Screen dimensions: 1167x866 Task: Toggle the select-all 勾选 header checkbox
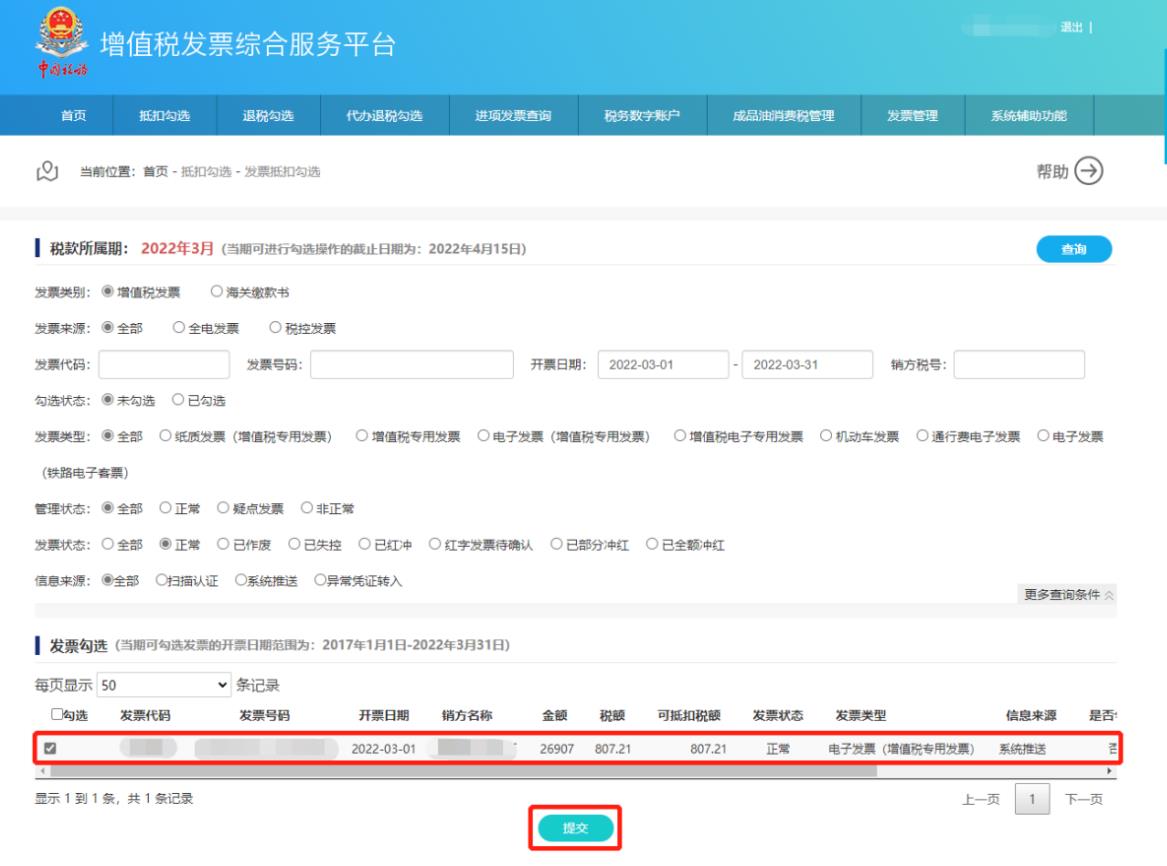pos(56,715)
